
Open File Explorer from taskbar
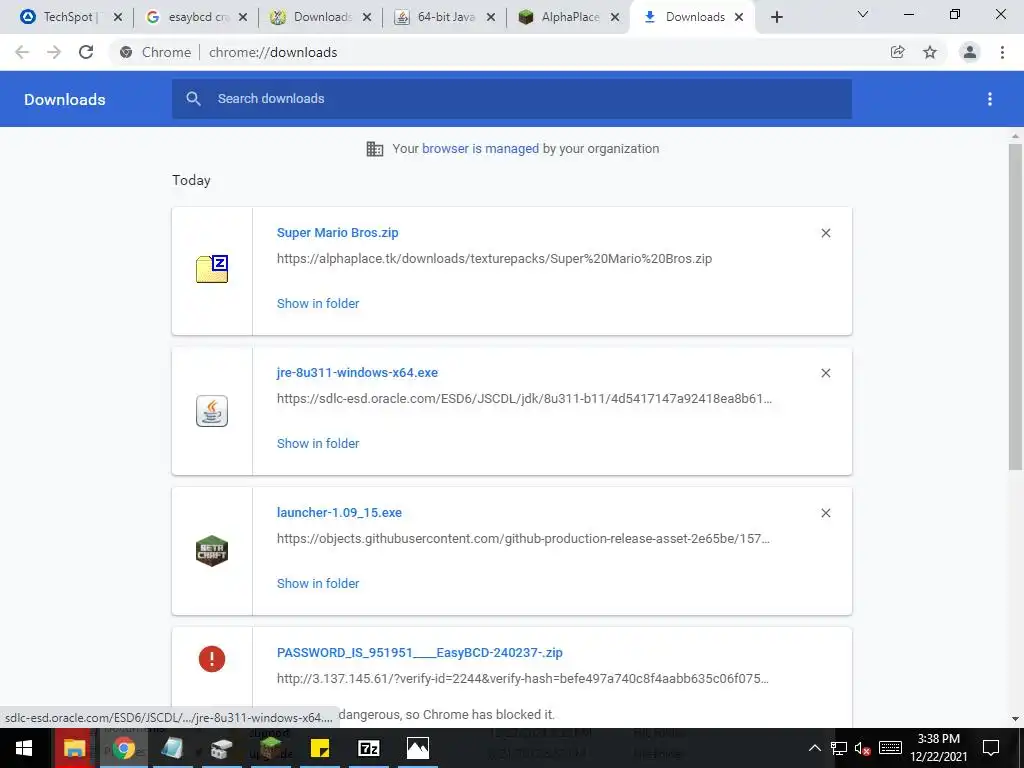tap(74, 748)
